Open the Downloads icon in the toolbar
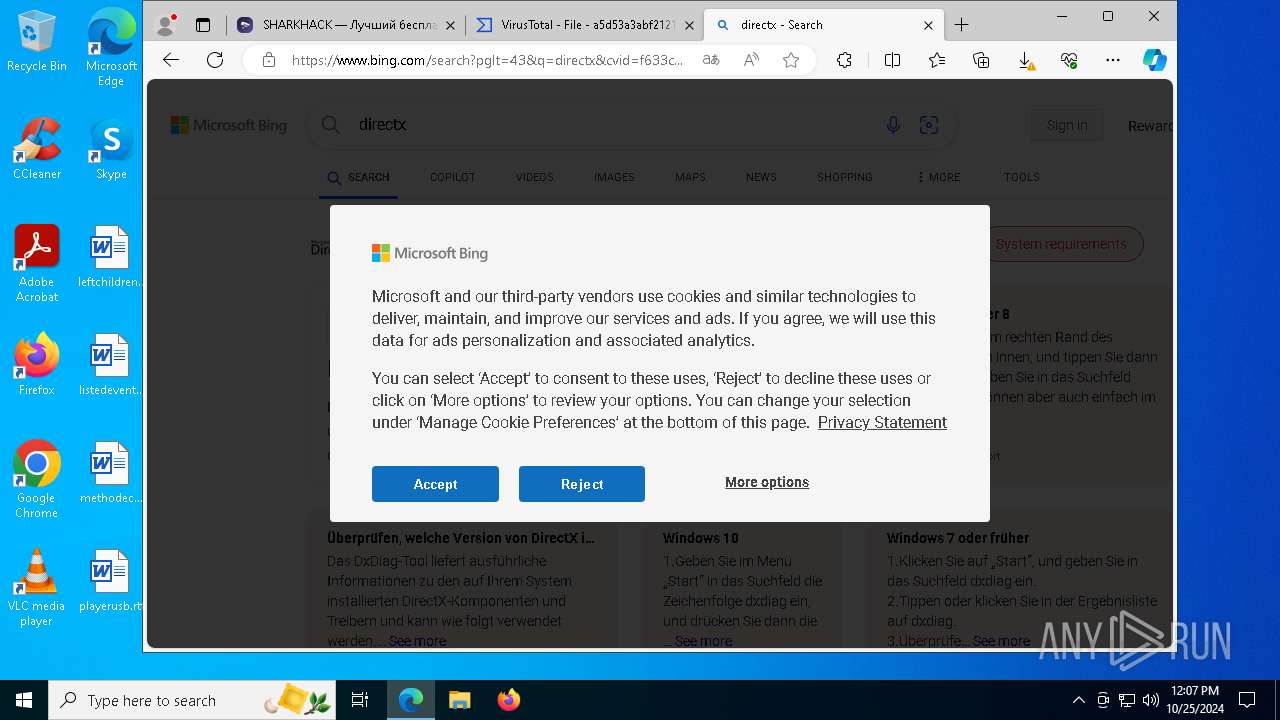 coord(1026,60)
